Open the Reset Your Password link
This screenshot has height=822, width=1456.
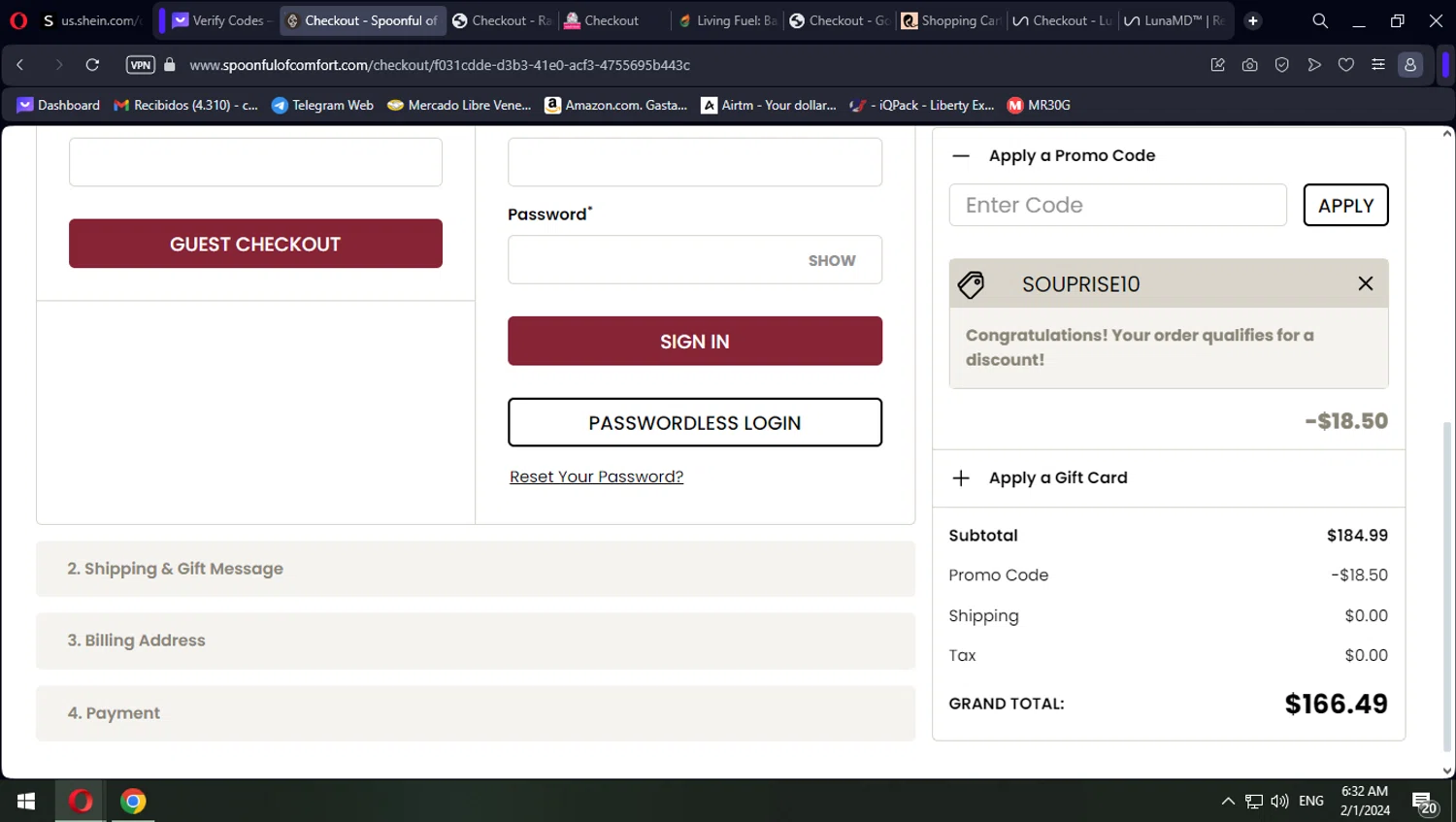pos(597,477)
